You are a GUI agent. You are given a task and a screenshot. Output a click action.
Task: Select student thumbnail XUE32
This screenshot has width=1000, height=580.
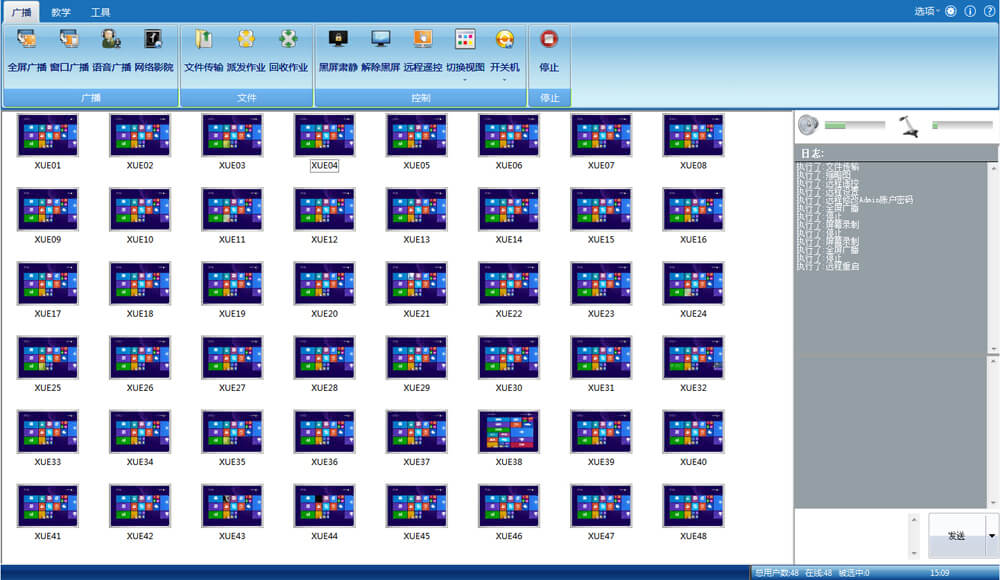(x=693, y=357)
